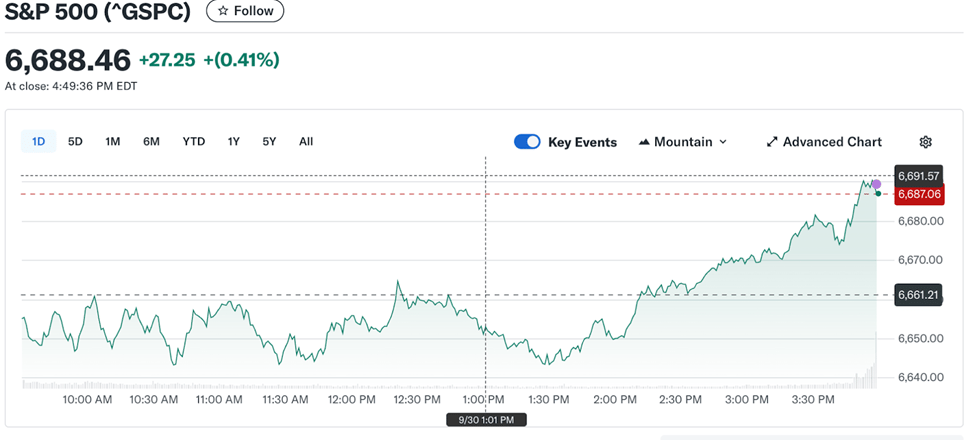Image resolution: width=975 pixels, height=440 pixels.
Task: Toggle the Key Events switch off
Action: 527,142
